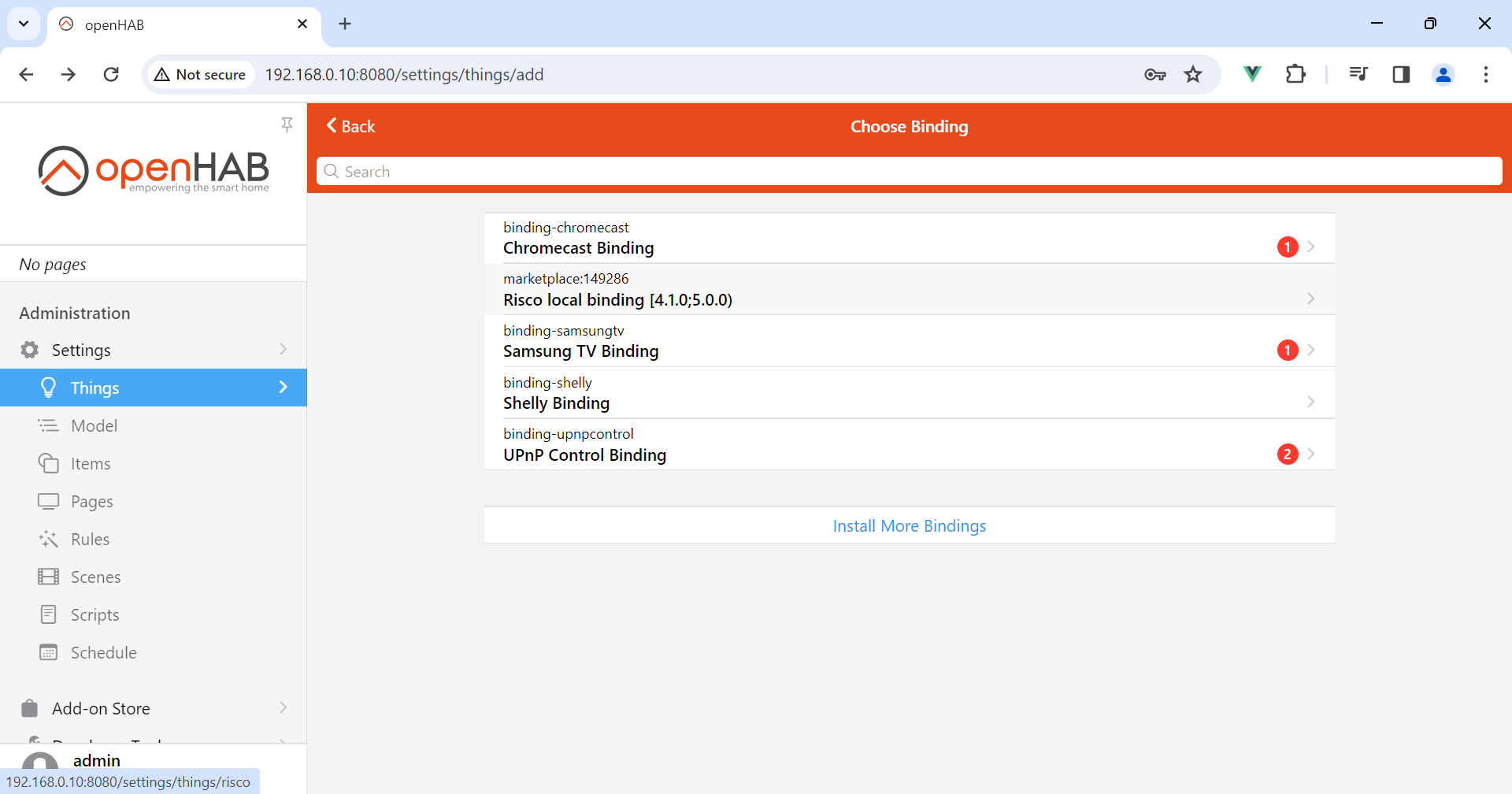Click the Rules magic wand icon
Image resolution: width=1512 pixels, height=794 pixels.
click(x=48, y=539)
